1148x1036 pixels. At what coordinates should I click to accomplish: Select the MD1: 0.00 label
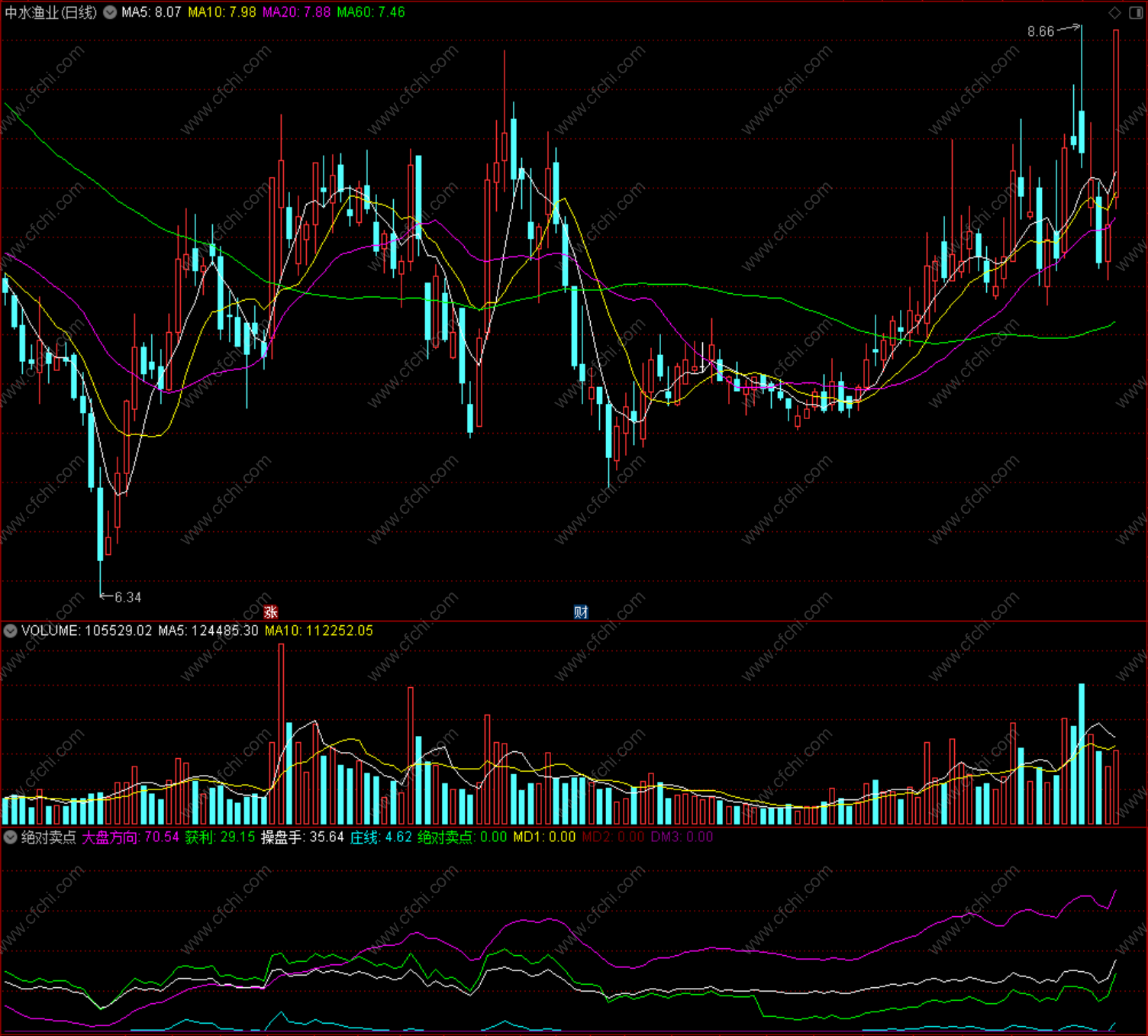coord(544,837)
